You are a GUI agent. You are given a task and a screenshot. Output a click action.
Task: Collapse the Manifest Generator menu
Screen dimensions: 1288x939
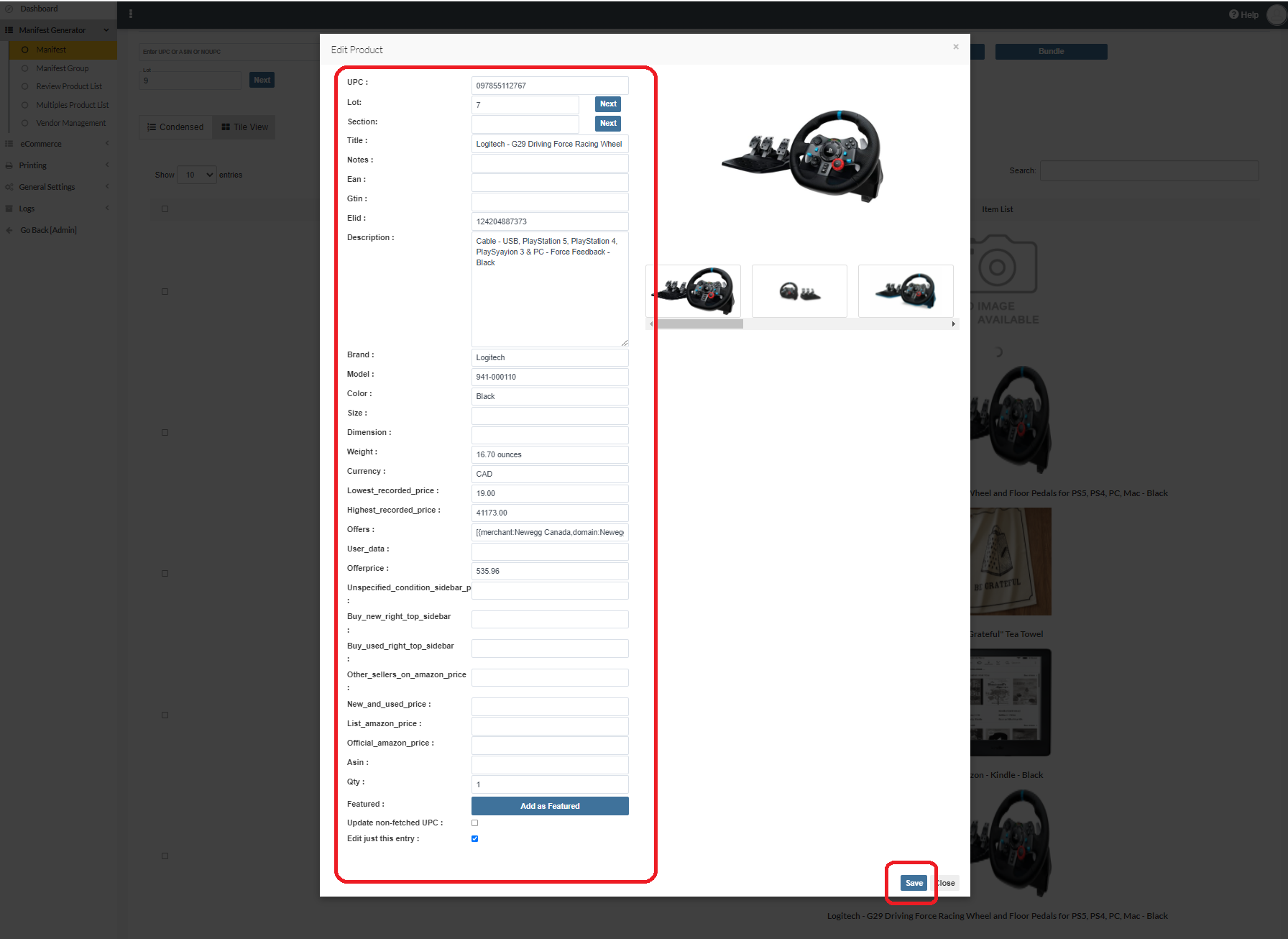coord(57,30)
